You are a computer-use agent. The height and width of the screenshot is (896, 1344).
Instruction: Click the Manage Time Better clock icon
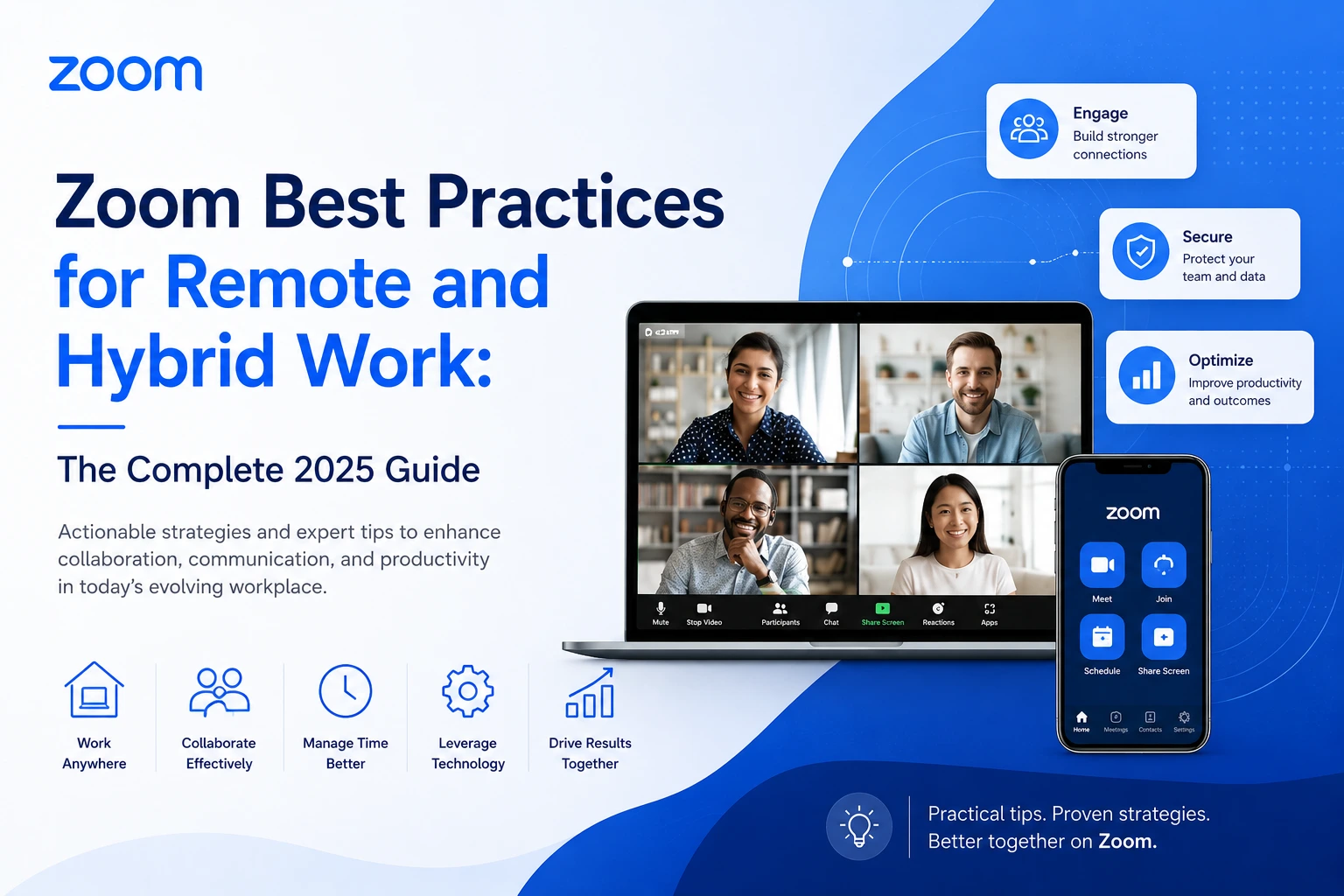pyautogui.click(x=346, y=691)
